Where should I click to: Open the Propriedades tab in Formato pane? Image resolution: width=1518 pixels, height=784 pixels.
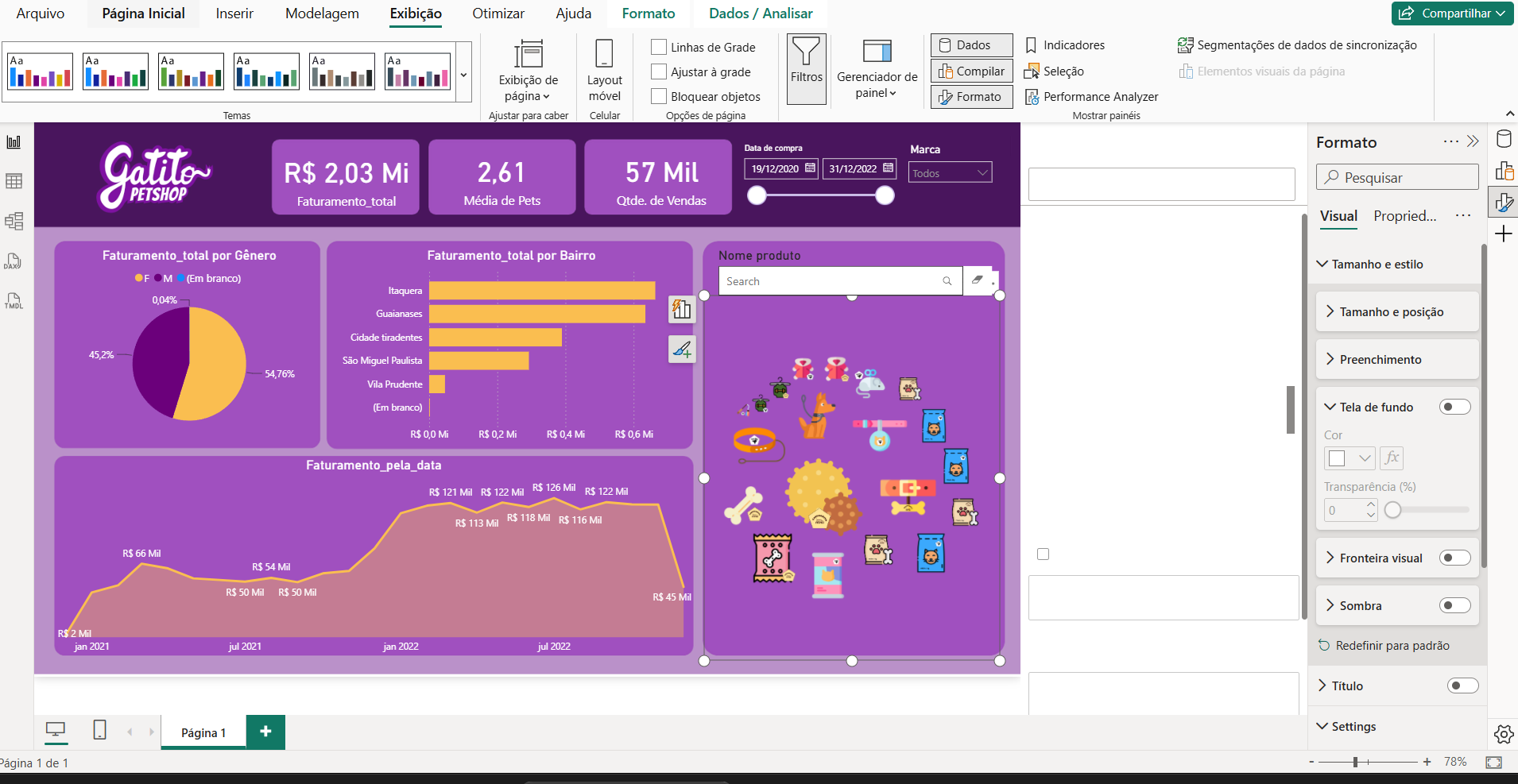[1404, 216]
